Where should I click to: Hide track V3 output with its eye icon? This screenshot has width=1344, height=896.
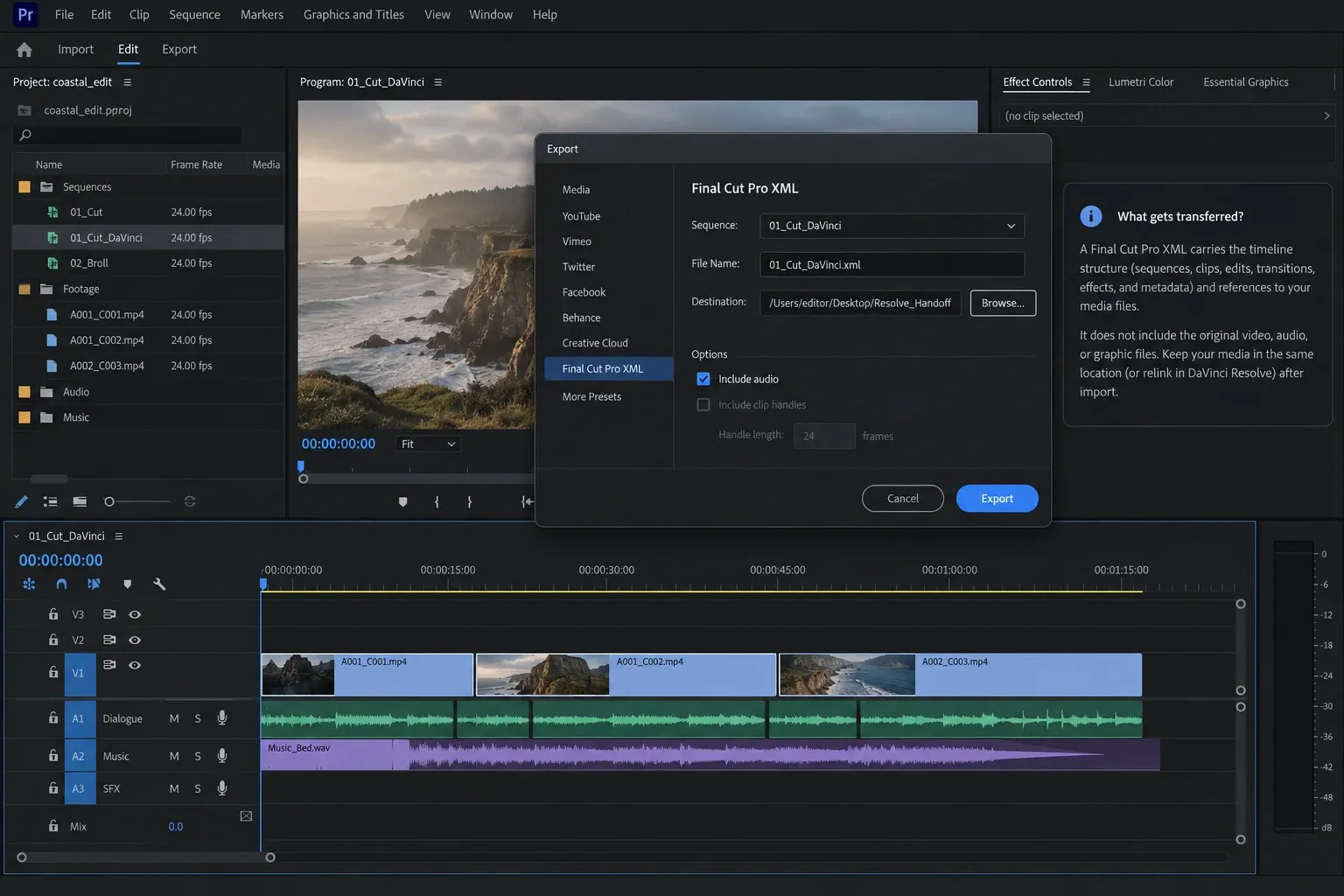(135, 614)
